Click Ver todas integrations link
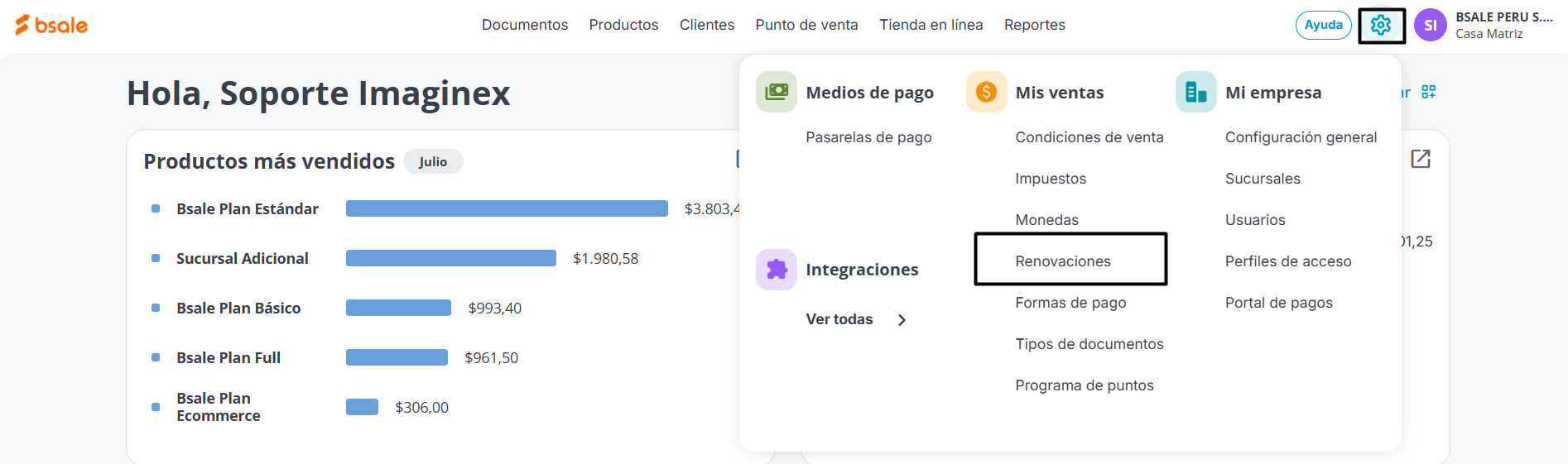1568x464 pixels. click(x=839, y=319)
